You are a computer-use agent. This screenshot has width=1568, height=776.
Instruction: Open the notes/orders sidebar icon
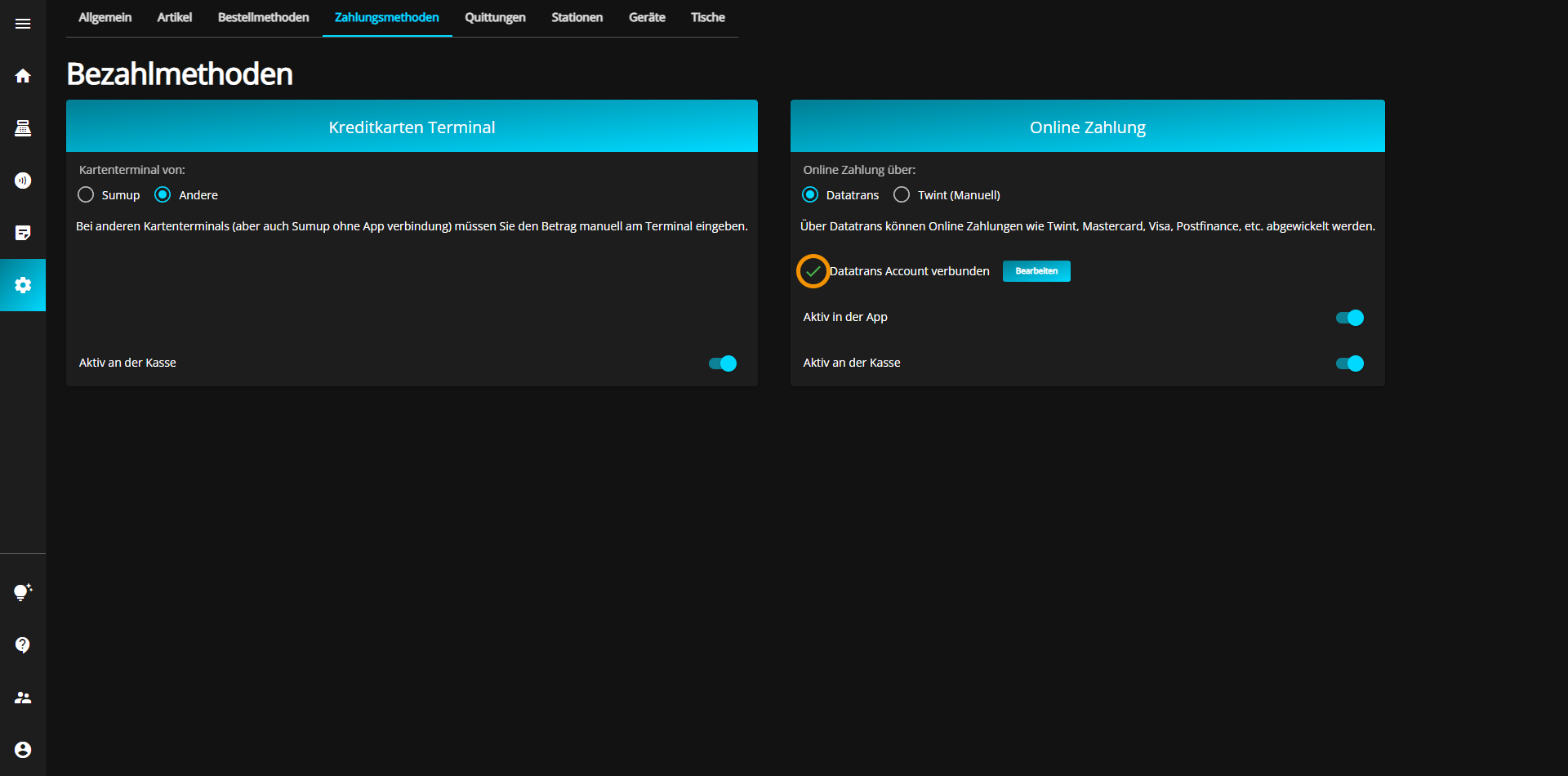coord(23,233)
